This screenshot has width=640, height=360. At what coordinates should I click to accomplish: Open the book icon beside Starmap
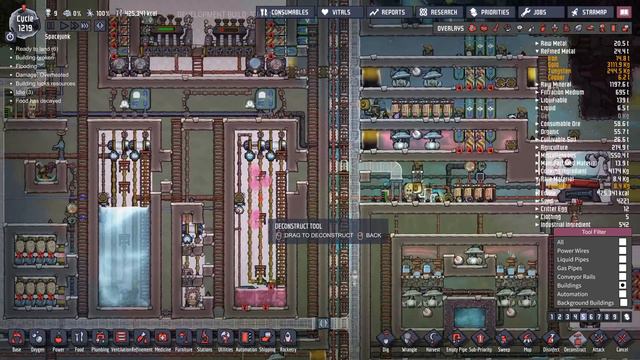(x=624, y=12)
